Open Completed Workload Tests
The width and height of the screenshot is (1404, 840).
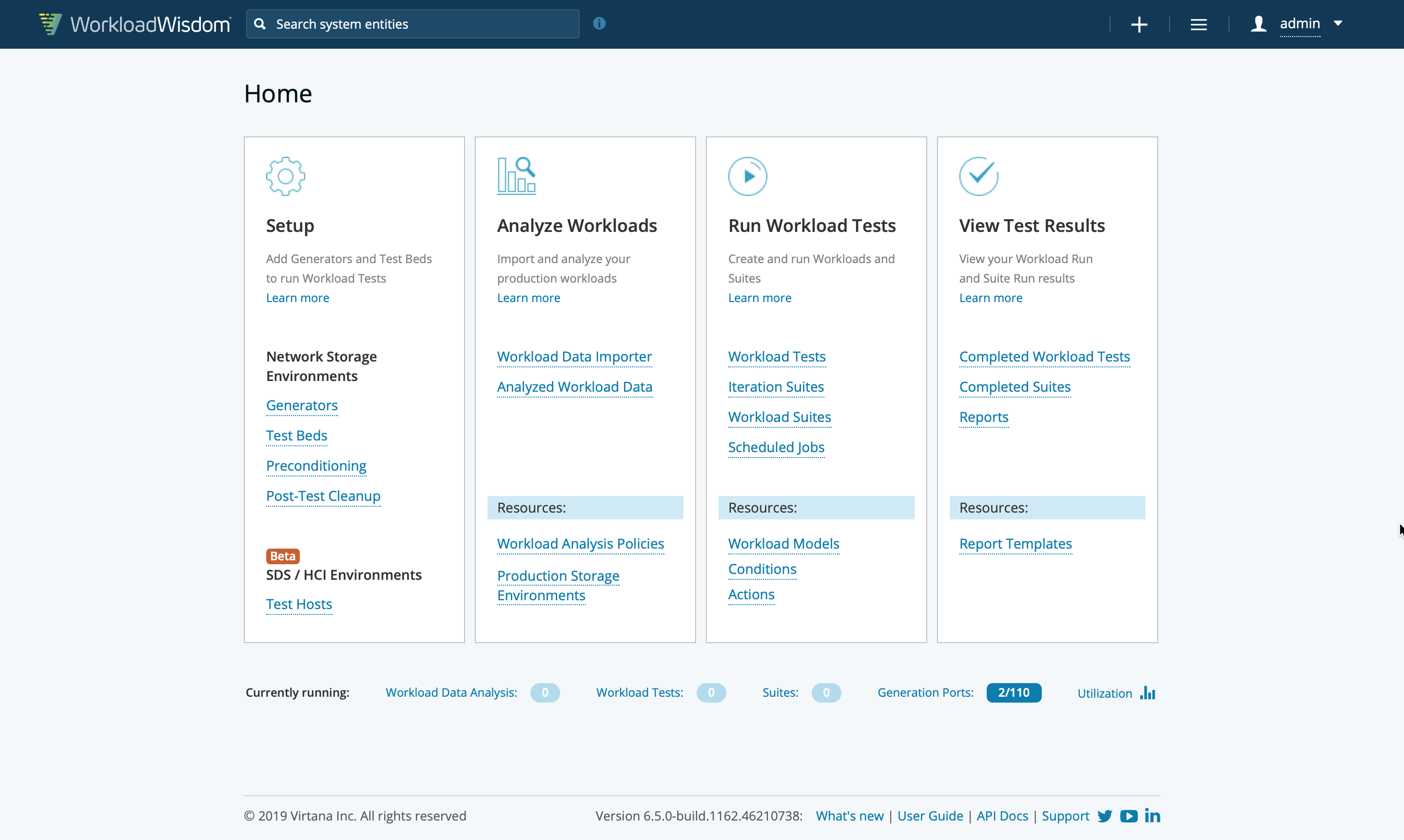tap(1044, 357)
